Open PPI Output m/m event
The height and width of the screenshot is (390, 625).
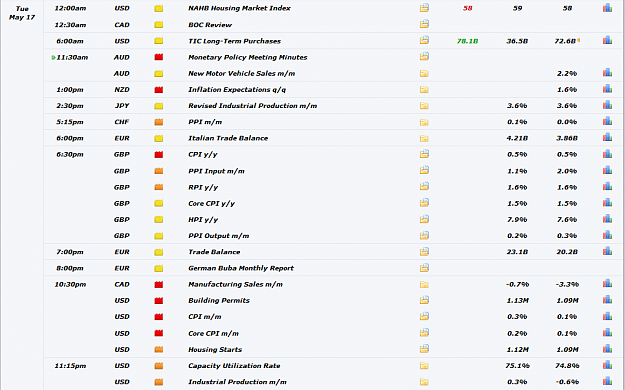pos(218,236)
